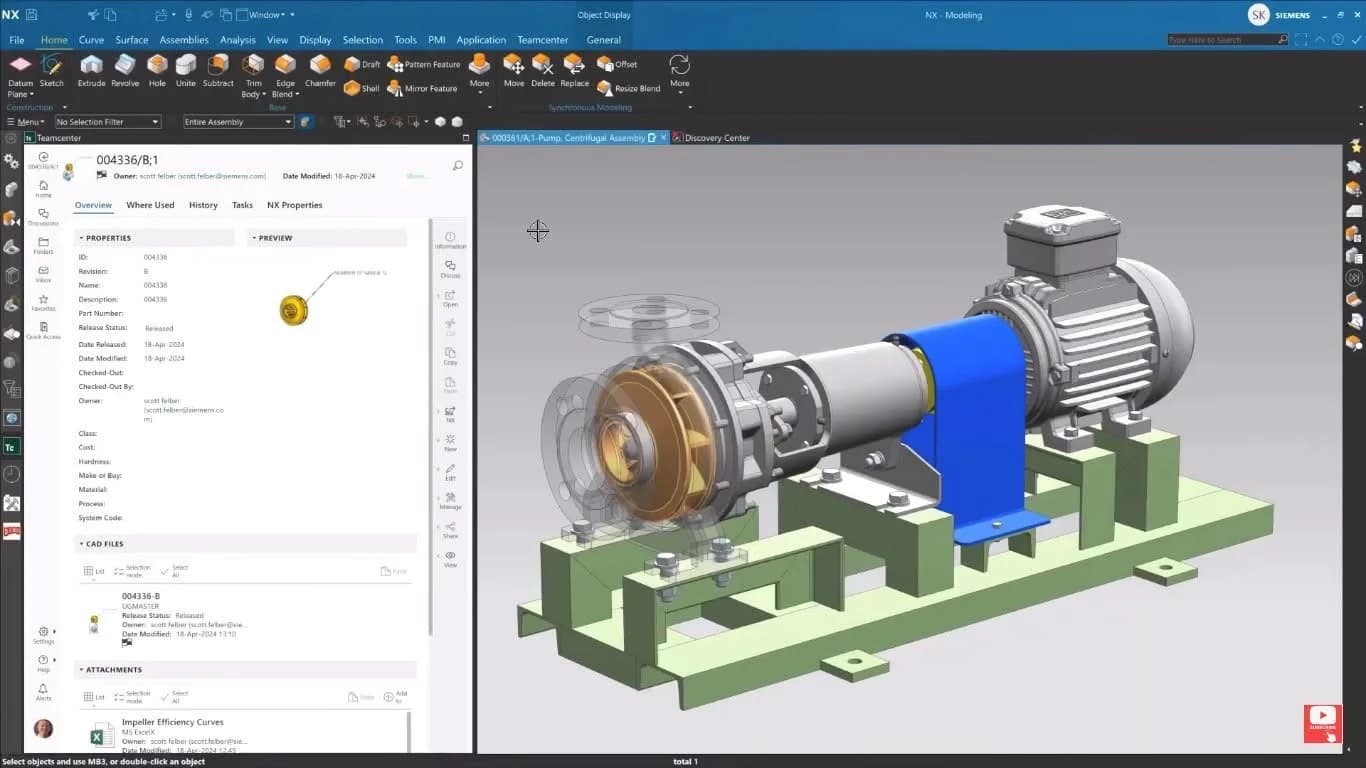Click the Hole feature icon

(x=157, y=71)
